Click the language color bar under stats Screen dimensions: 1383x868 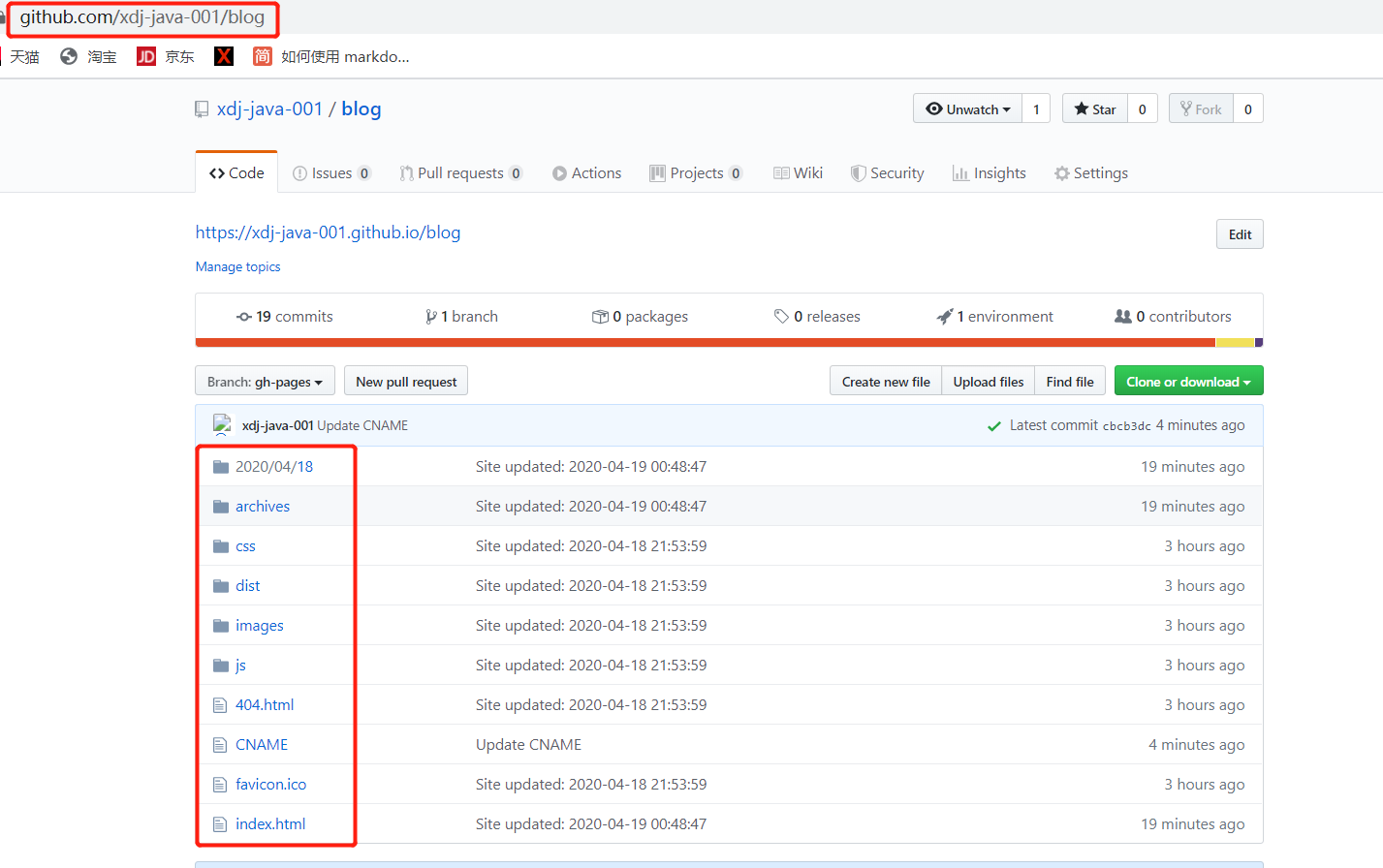(705, 343)
